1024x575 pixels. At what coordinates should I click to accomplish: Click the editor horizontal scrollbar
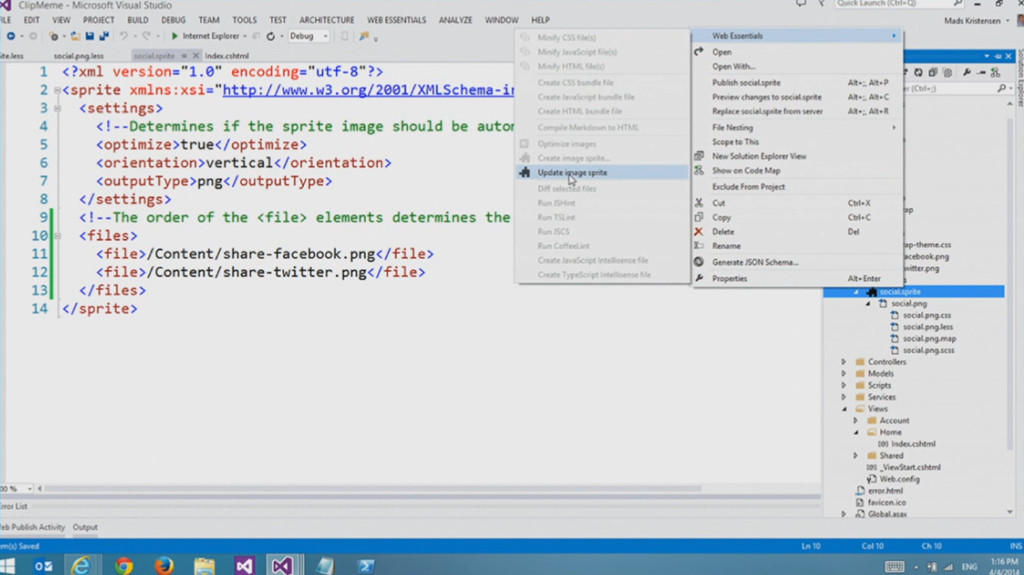tap(372, 488)
